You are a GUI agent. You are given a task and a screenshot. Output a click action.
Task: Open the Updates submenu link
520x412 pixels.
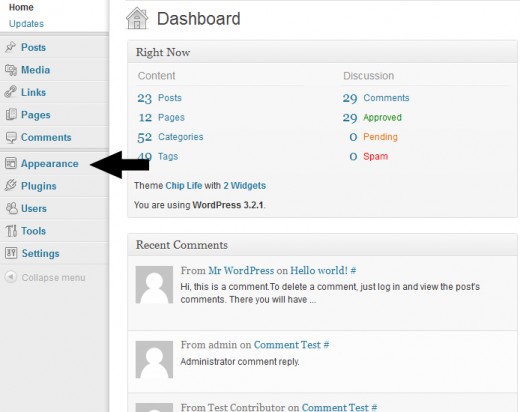point(26,24)
